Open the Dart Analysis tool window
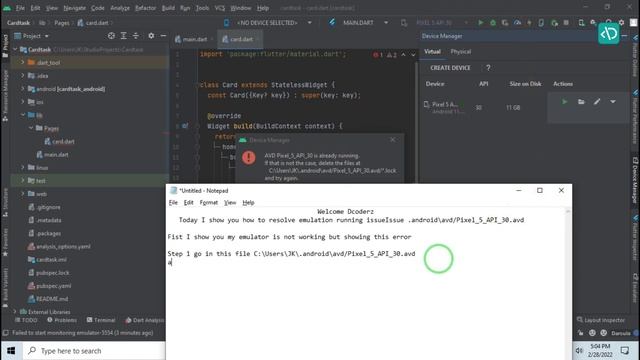 (x=144, y=320)
